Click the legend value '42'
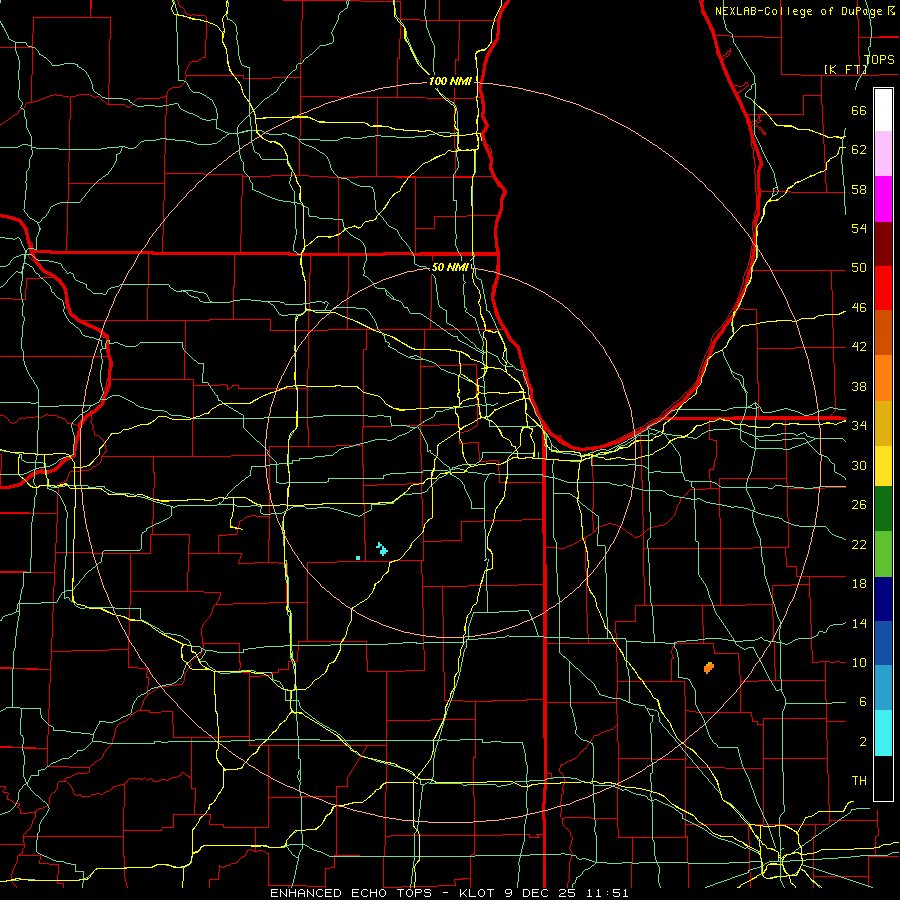The image size is (900, 900). tap(859, 346)
